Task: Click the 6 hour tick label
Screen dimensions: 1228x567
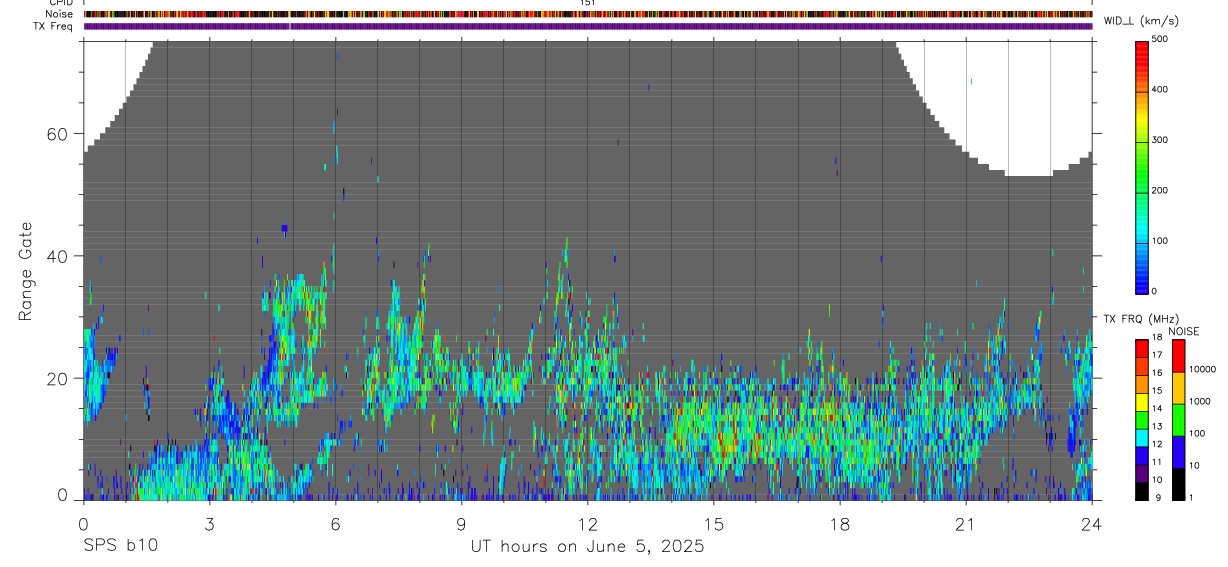Action: point(336,524)
